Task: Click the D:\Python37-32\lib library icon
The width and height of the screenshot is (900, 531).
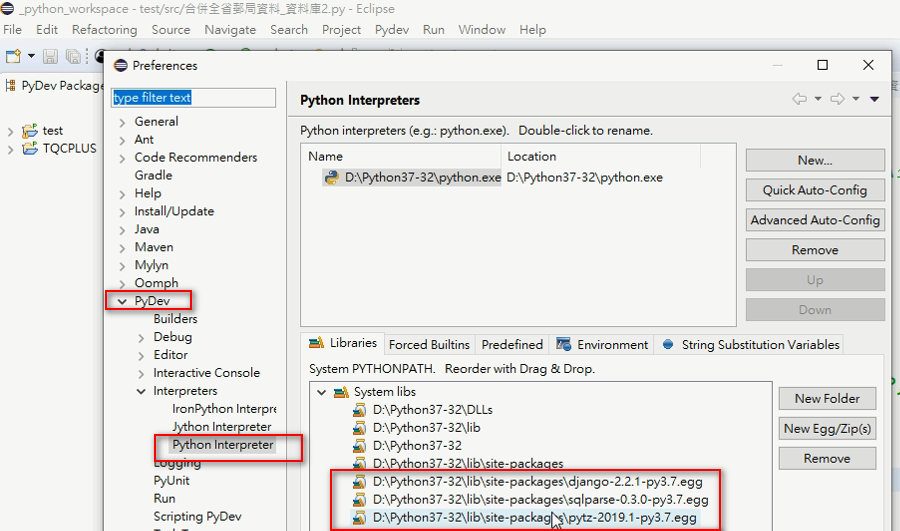Action: 359,428
